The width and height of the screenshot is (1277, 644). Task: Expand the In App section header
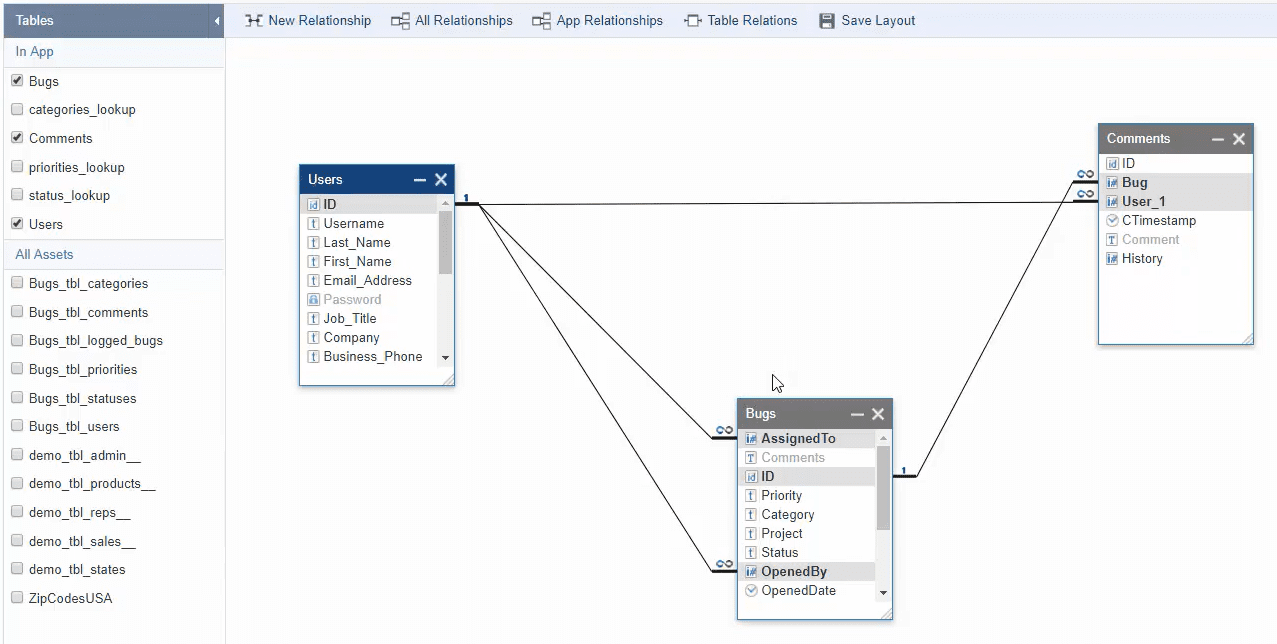(35, 52)
